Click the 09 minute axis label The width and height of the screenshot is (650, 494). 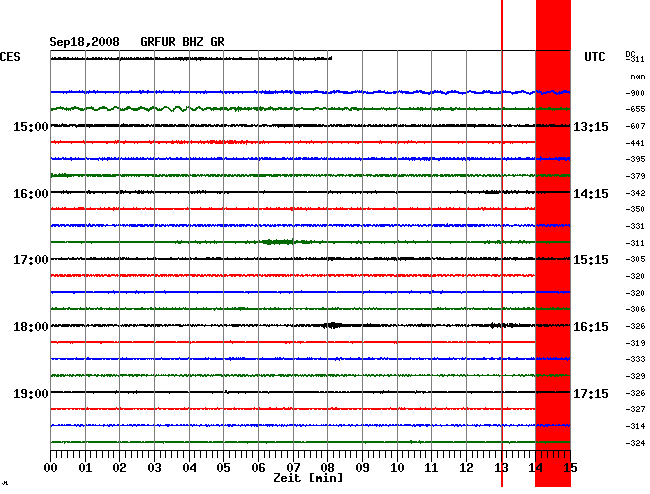pyautogui.click(x=362, y=468)
